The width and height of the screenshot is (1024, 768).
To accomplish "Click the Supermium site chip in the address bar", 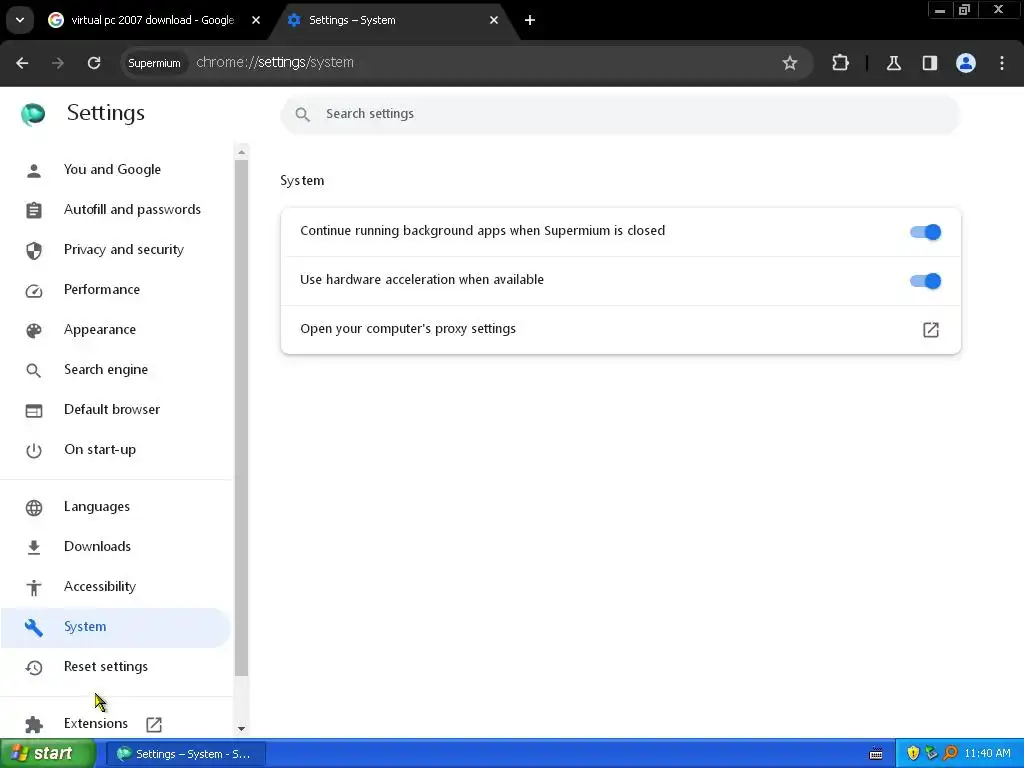I will tap(154, 63).
